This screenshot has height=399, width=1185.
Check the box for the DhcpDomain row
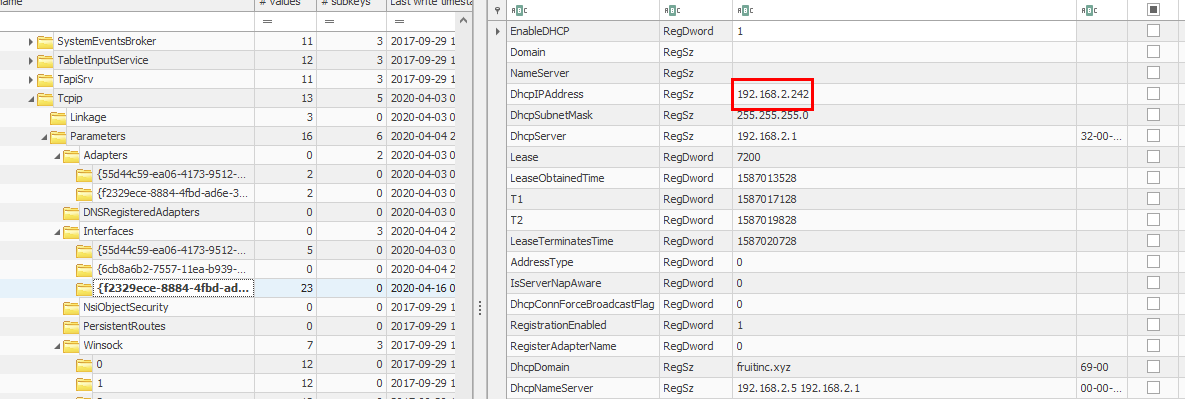1153,367
